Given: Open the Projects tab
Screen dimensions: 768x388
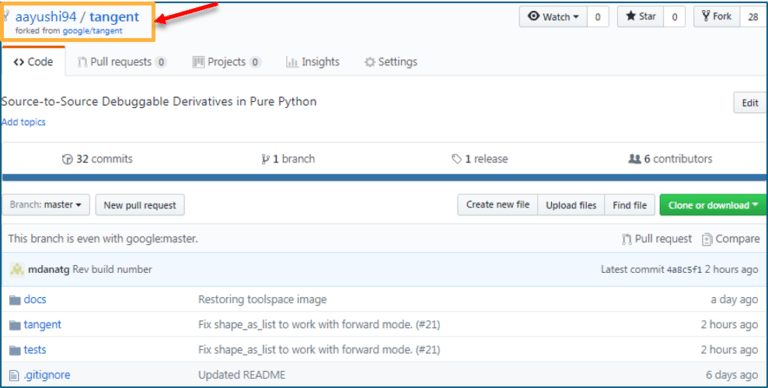Looking at the screenshot, I should tap(226, 62).
